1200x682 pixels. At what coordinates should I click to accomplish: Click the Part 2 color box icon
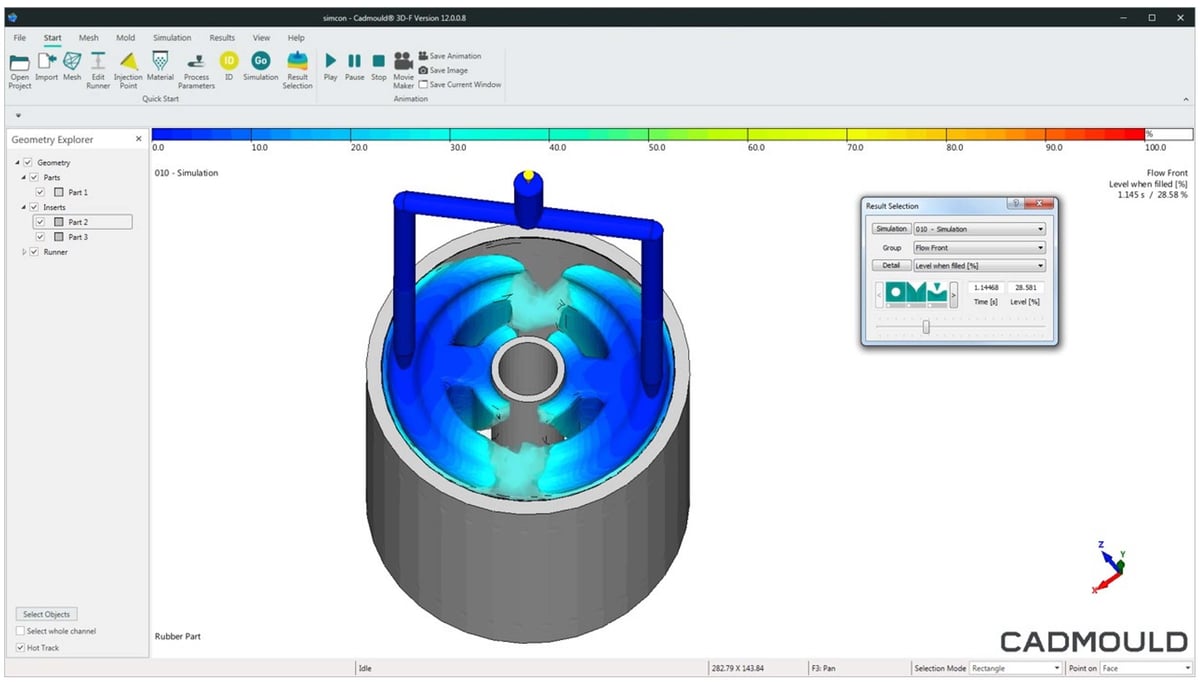coord(59,222)
